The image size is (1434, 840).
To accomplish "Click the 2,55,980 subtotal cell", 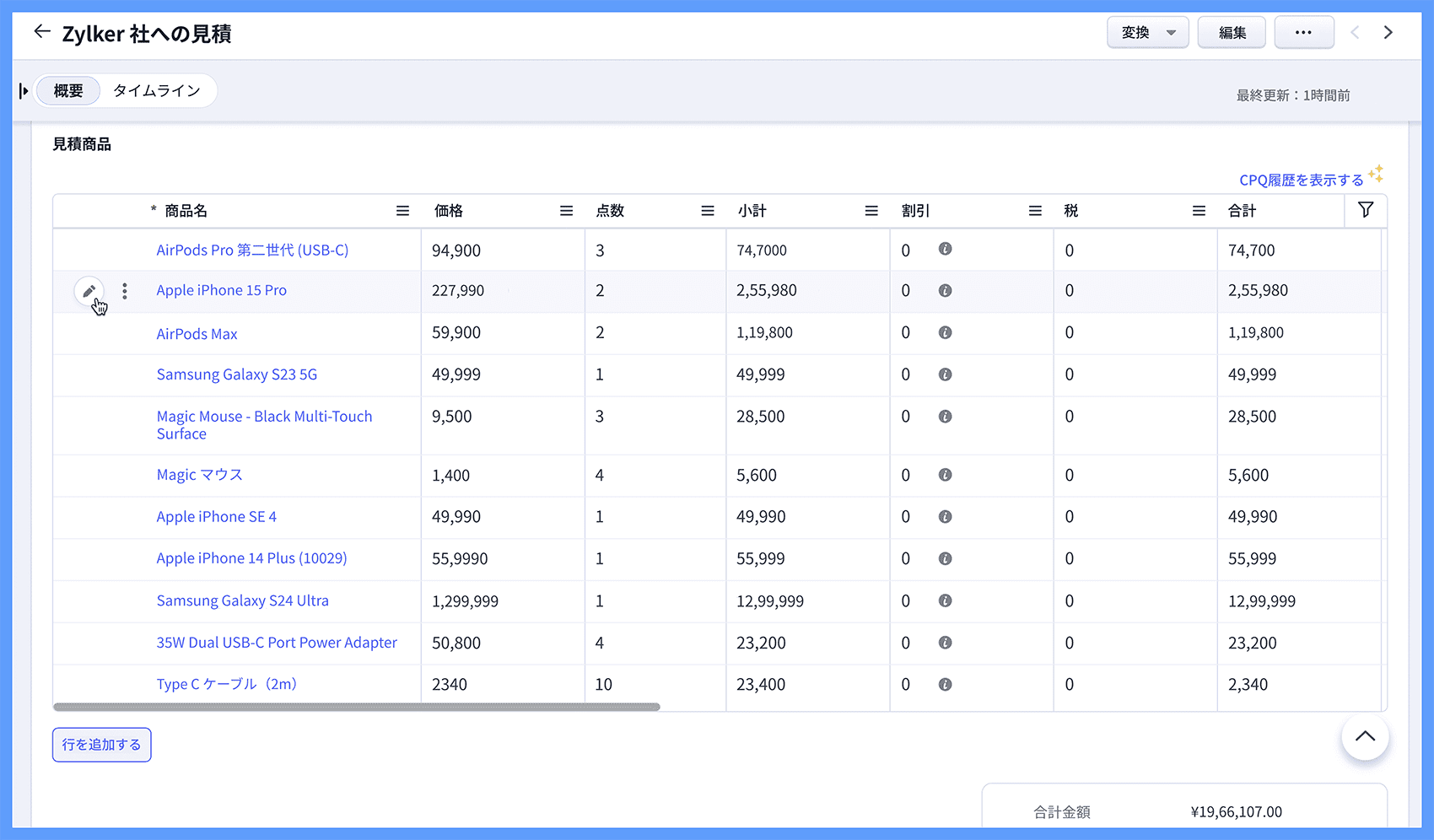I will click(x=807, y=291).
